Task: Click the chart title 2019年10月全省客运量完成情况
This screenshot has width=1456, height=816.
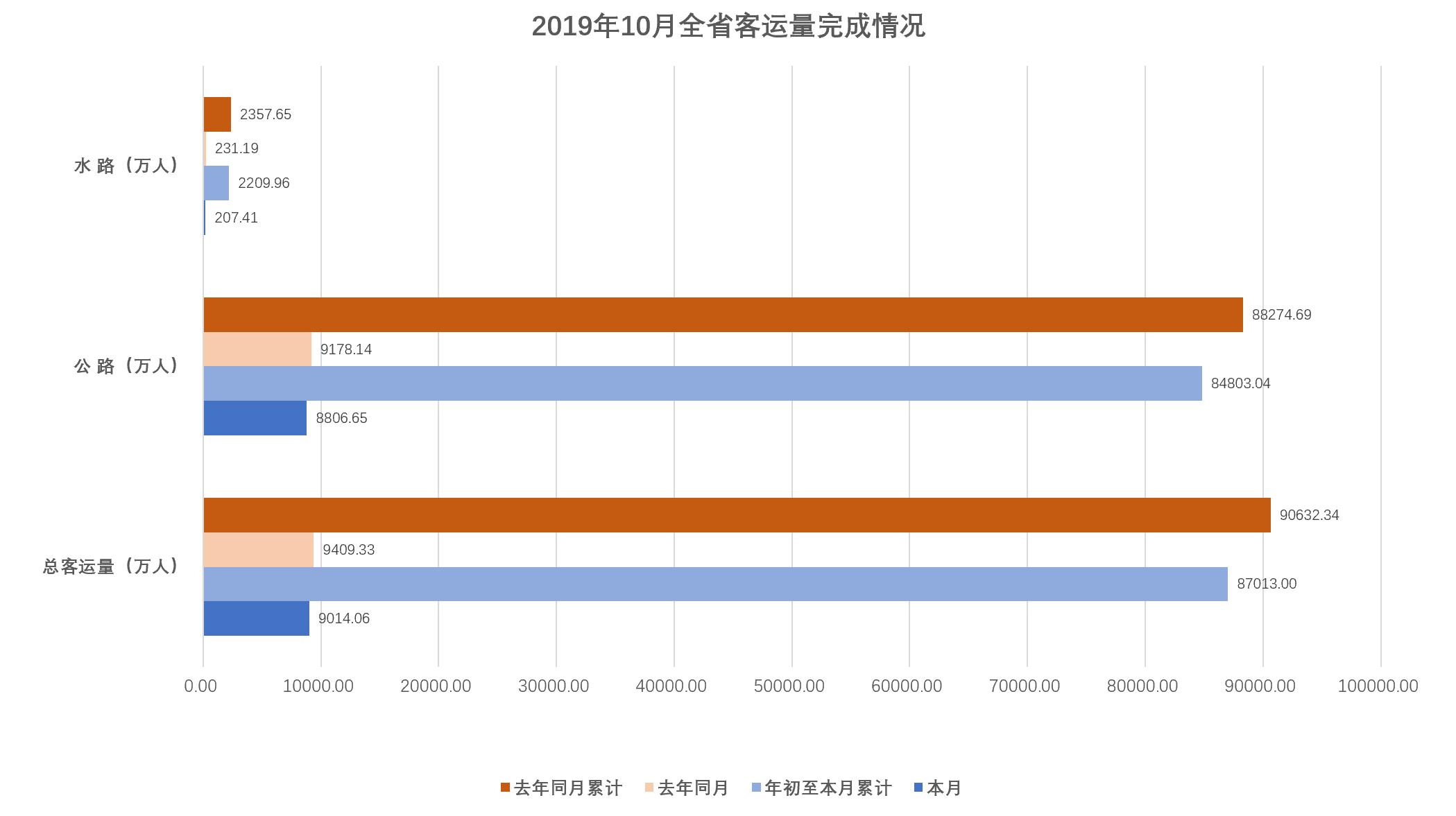Action: click(x=728, y=27)
